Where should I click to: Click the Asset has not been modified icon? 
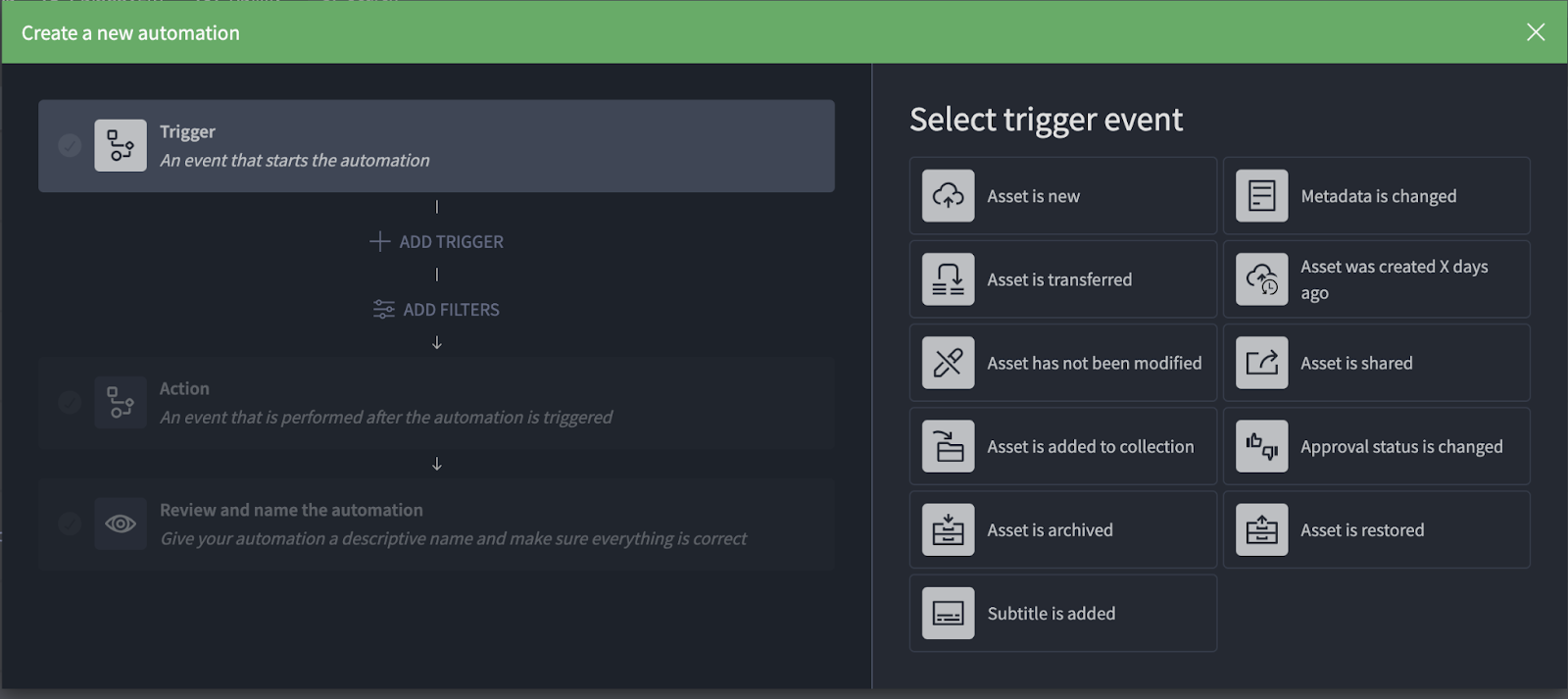point(948,363)
